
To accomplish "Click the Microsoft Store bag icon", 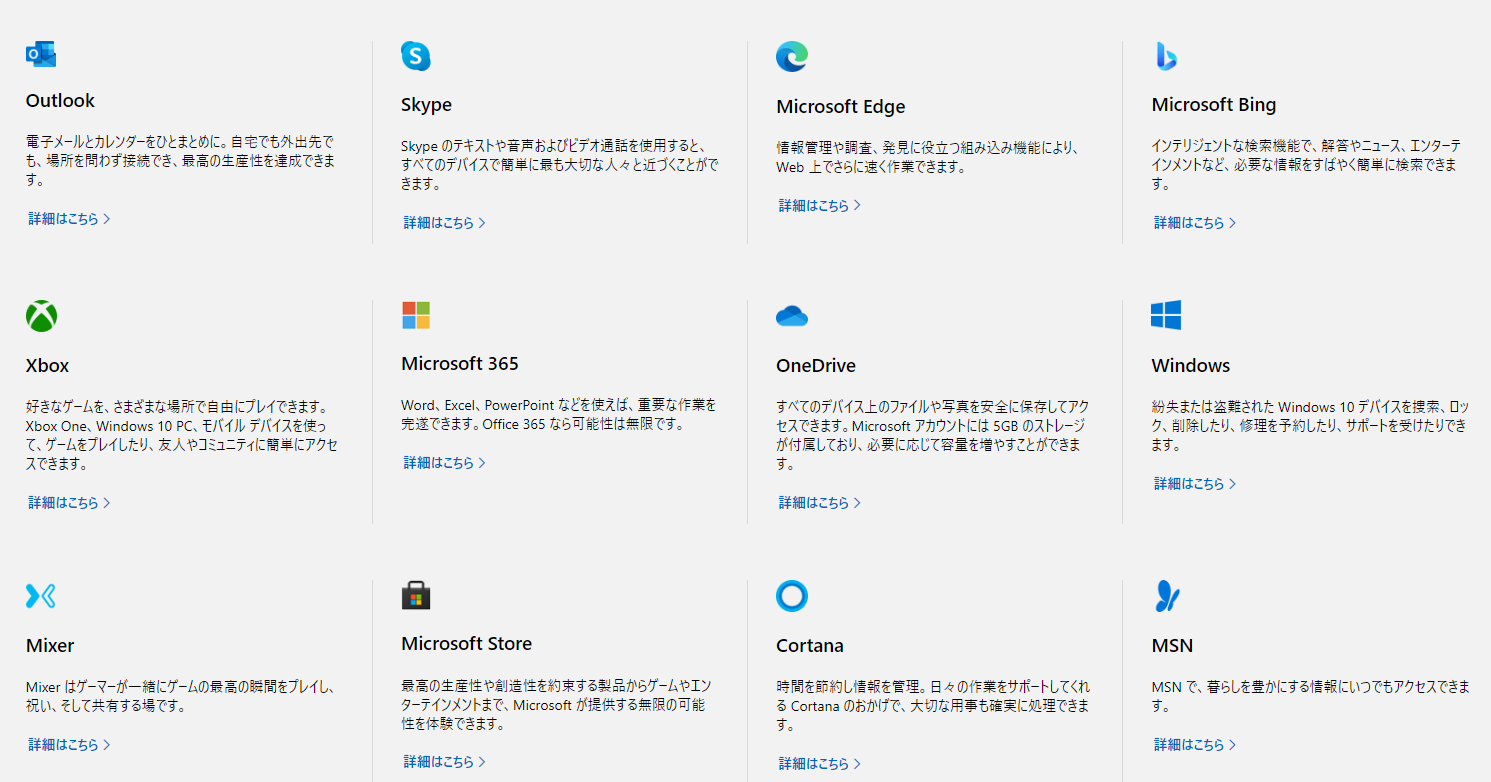I will pyautogui.click(x=416, y=595).
